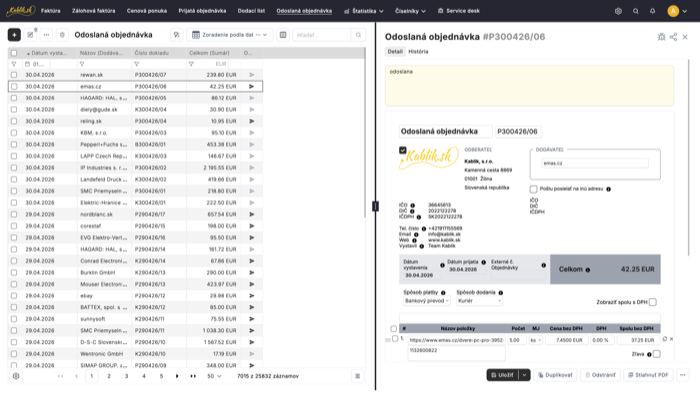Go to the next page with the single arrow
Image resolution: width=700 pixels, height=393 pixels.
click(x=177, y=376)
